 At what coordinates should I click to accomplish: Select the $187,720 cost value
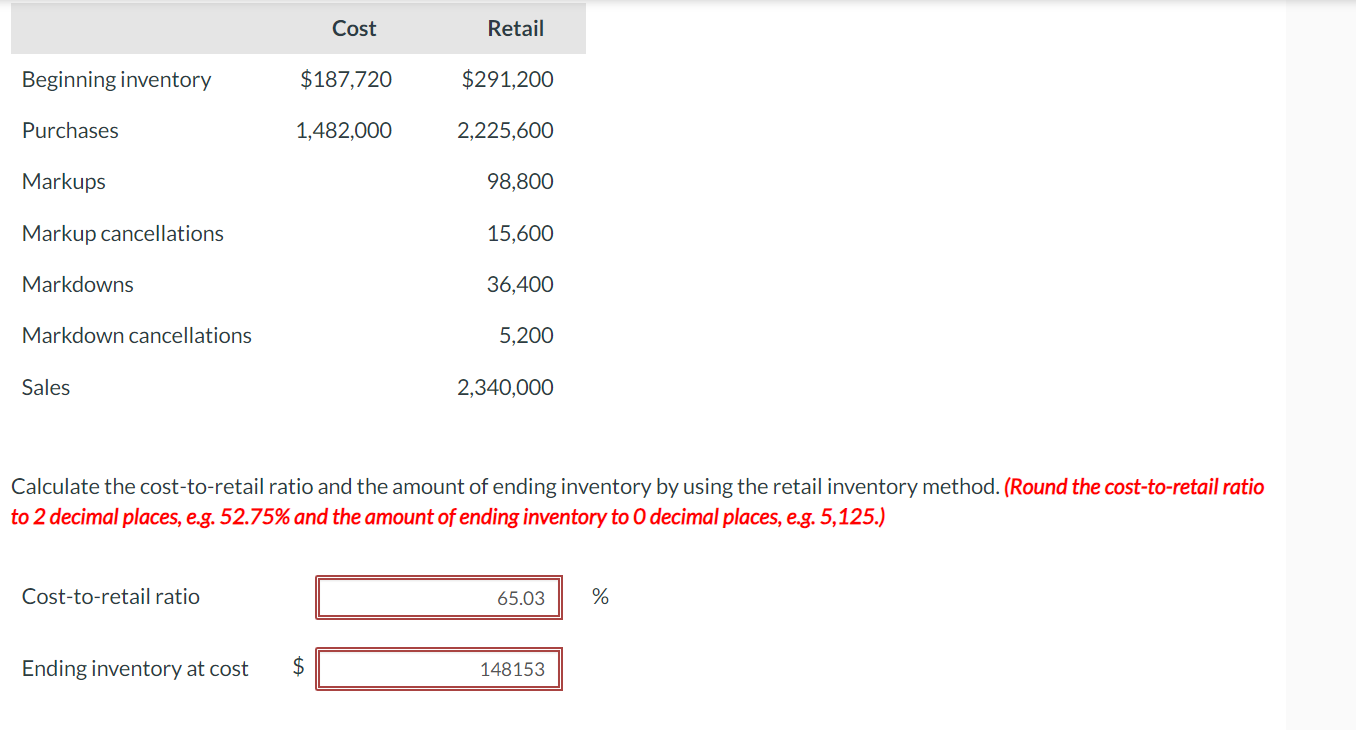tap(345, 79)
